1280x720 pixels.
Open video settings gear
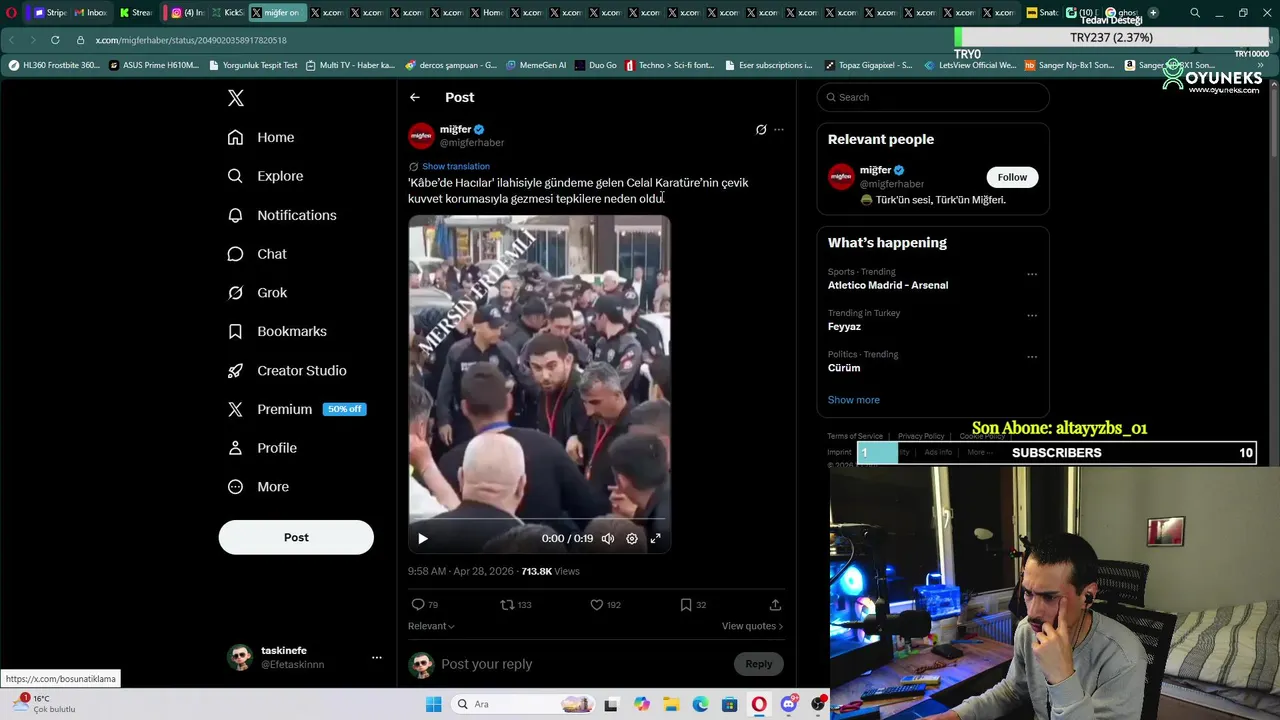632,538
